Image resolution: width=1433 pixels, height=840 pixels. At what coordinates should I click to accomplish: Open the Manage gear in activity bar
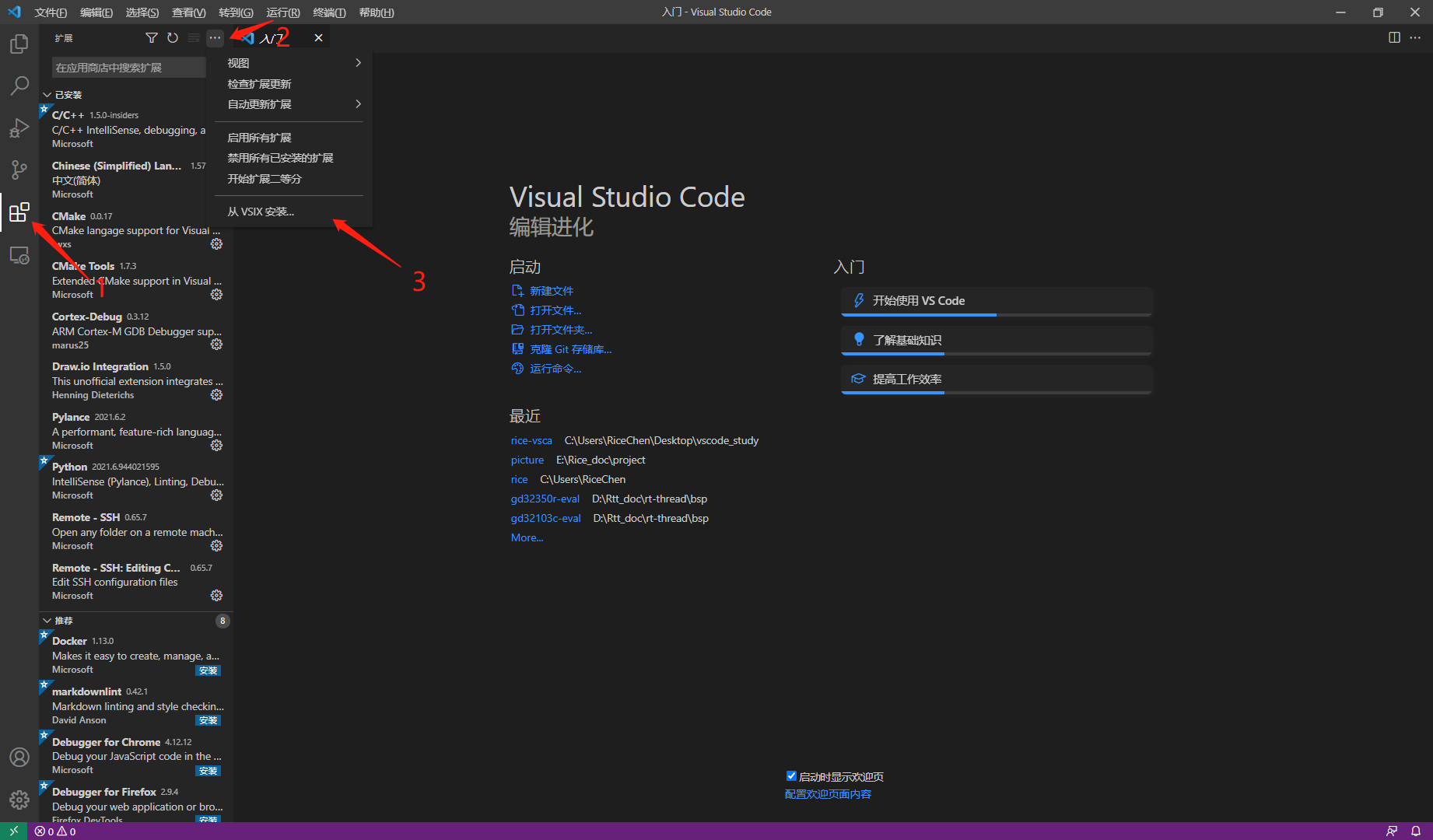pyautogui.click(x=19, y=799)
